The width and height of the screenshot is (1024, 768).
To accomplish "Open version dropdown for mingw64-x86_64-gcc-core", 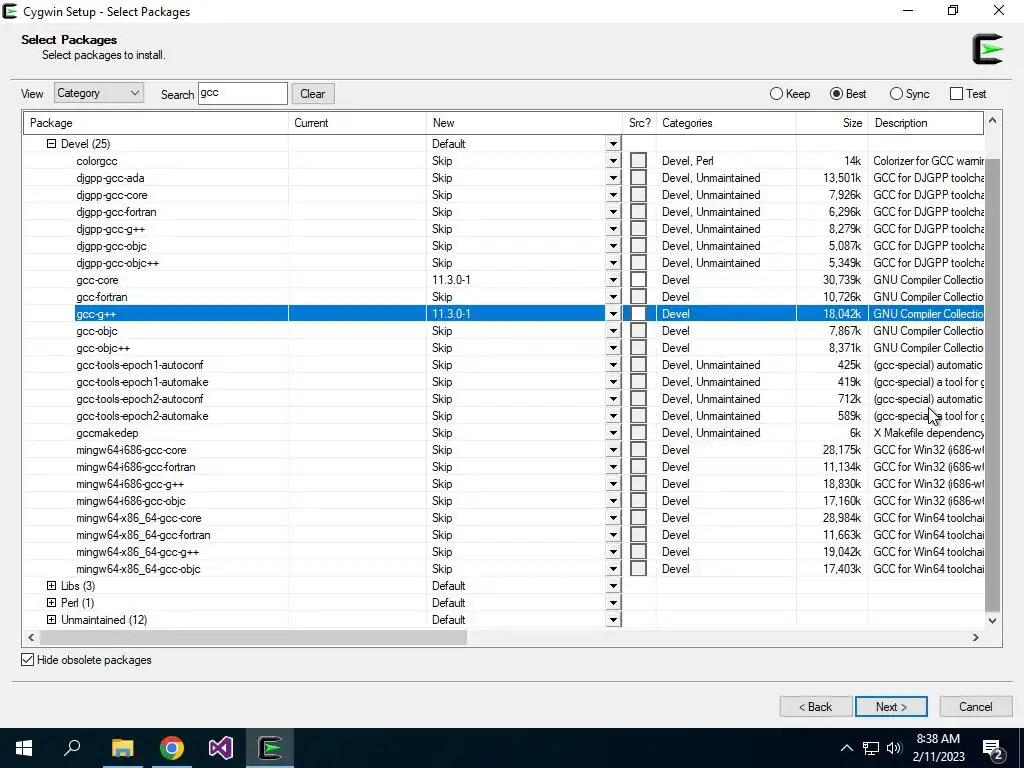I will click(613, 517).
